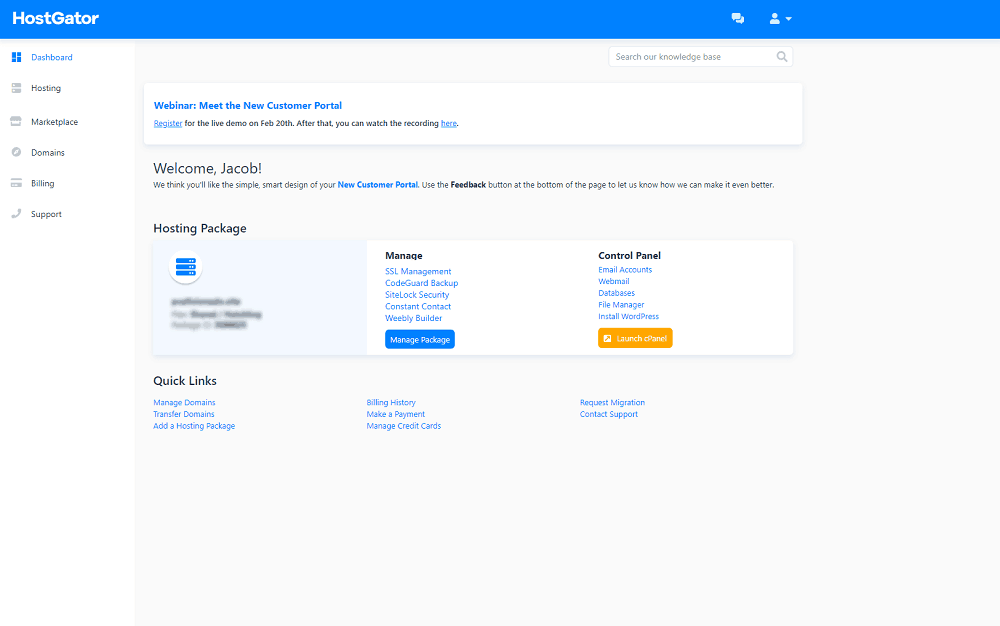Click Make a Payment link
Image resolution: width=1000 pixels, height=626 pixels.
(x=395, y=414)
